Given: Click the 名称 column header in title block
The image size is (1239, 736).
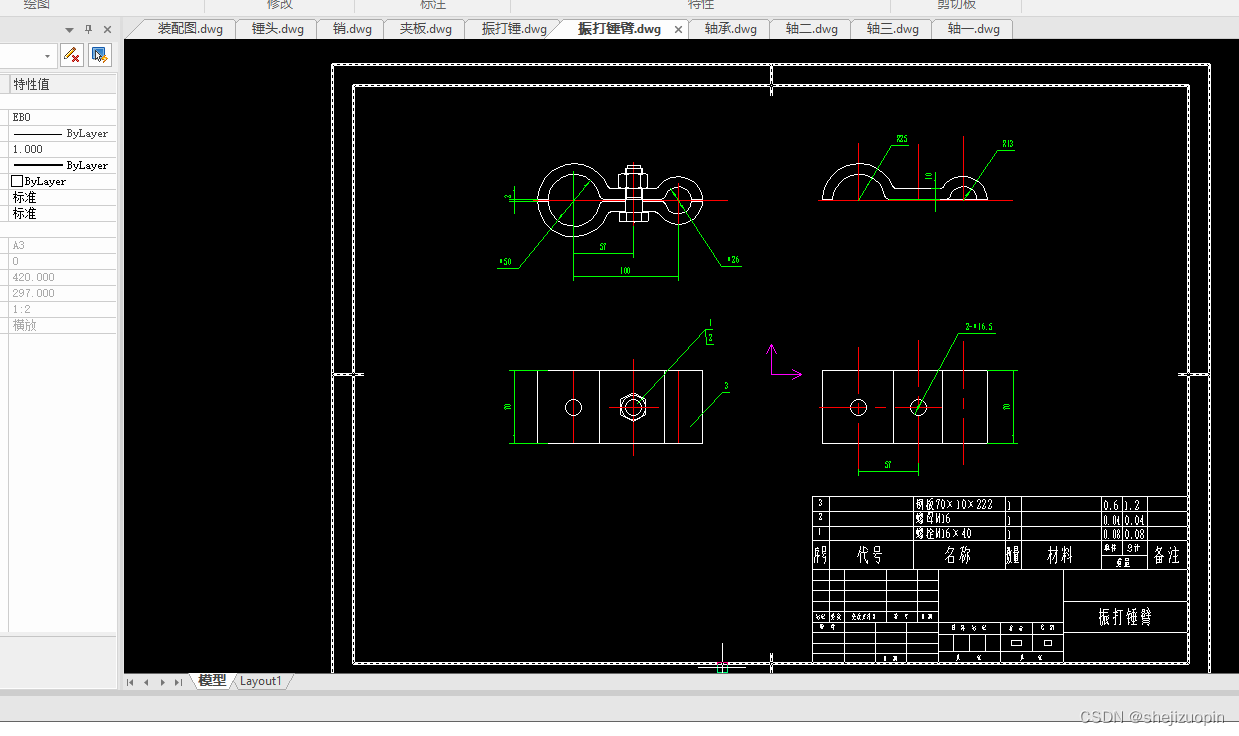Looking at the screenshot, I should [958, 555].
